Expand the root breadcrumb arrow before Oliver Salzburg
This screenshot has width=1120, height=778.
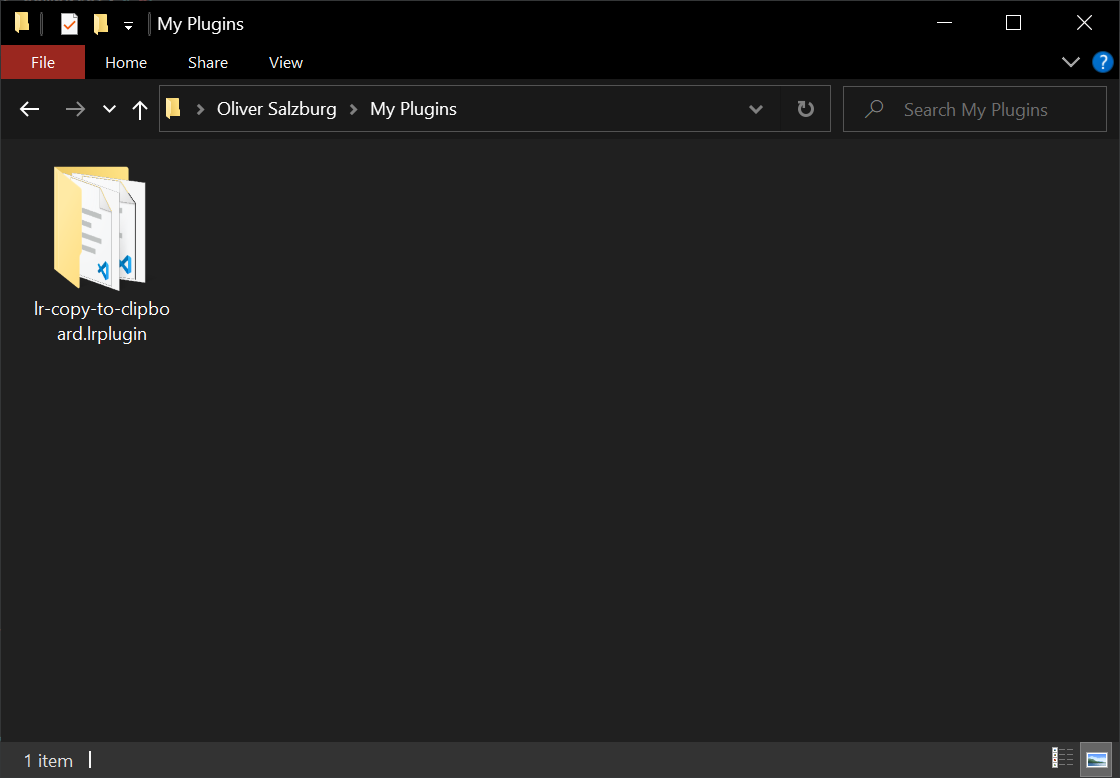[201, 109]
